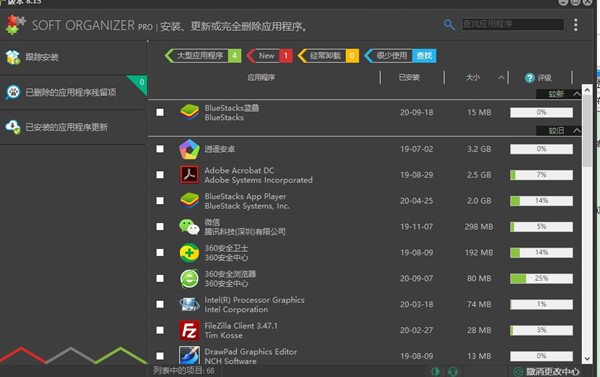Click the DrawPad Graphics Editor checkbox

point(160,356)
